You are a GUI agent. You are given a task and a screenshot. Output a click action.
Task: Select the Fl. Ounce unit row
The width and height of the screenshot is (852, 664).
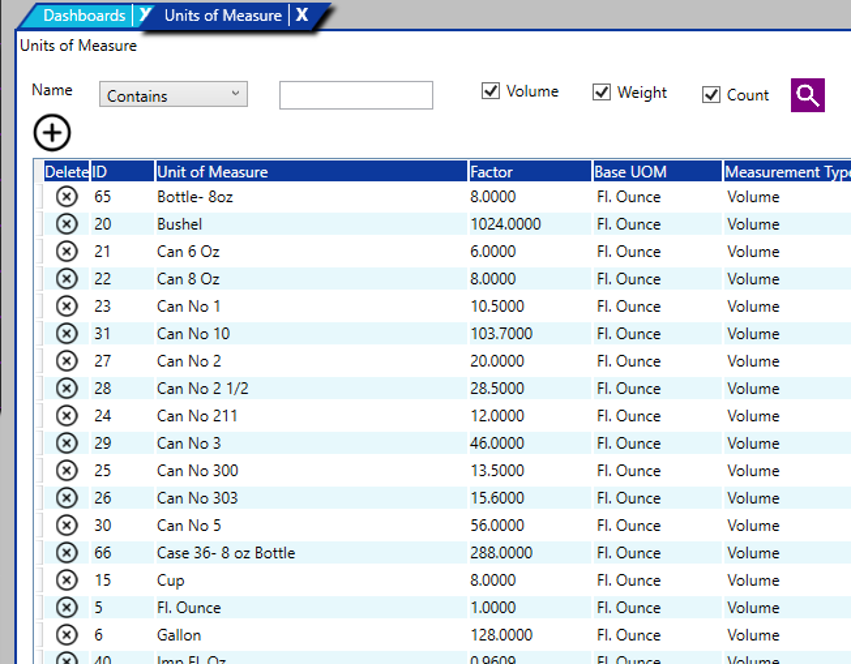coord(189,608)
